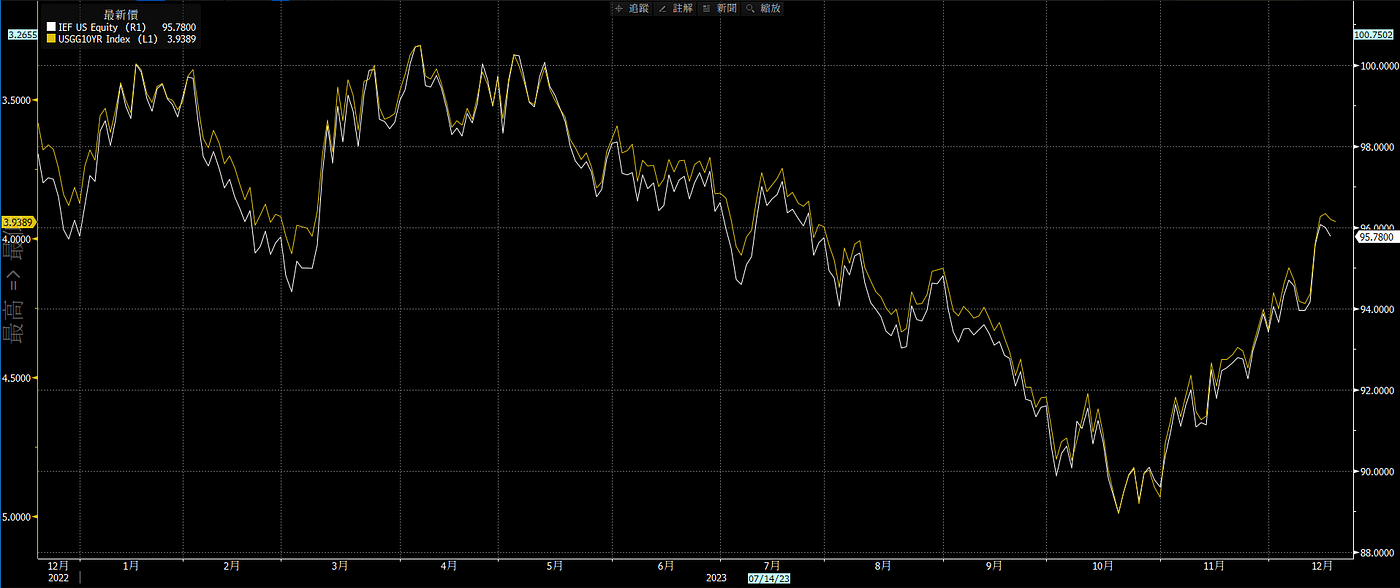
Task: Open the 新聞 news tool
Action: point(720,7)
